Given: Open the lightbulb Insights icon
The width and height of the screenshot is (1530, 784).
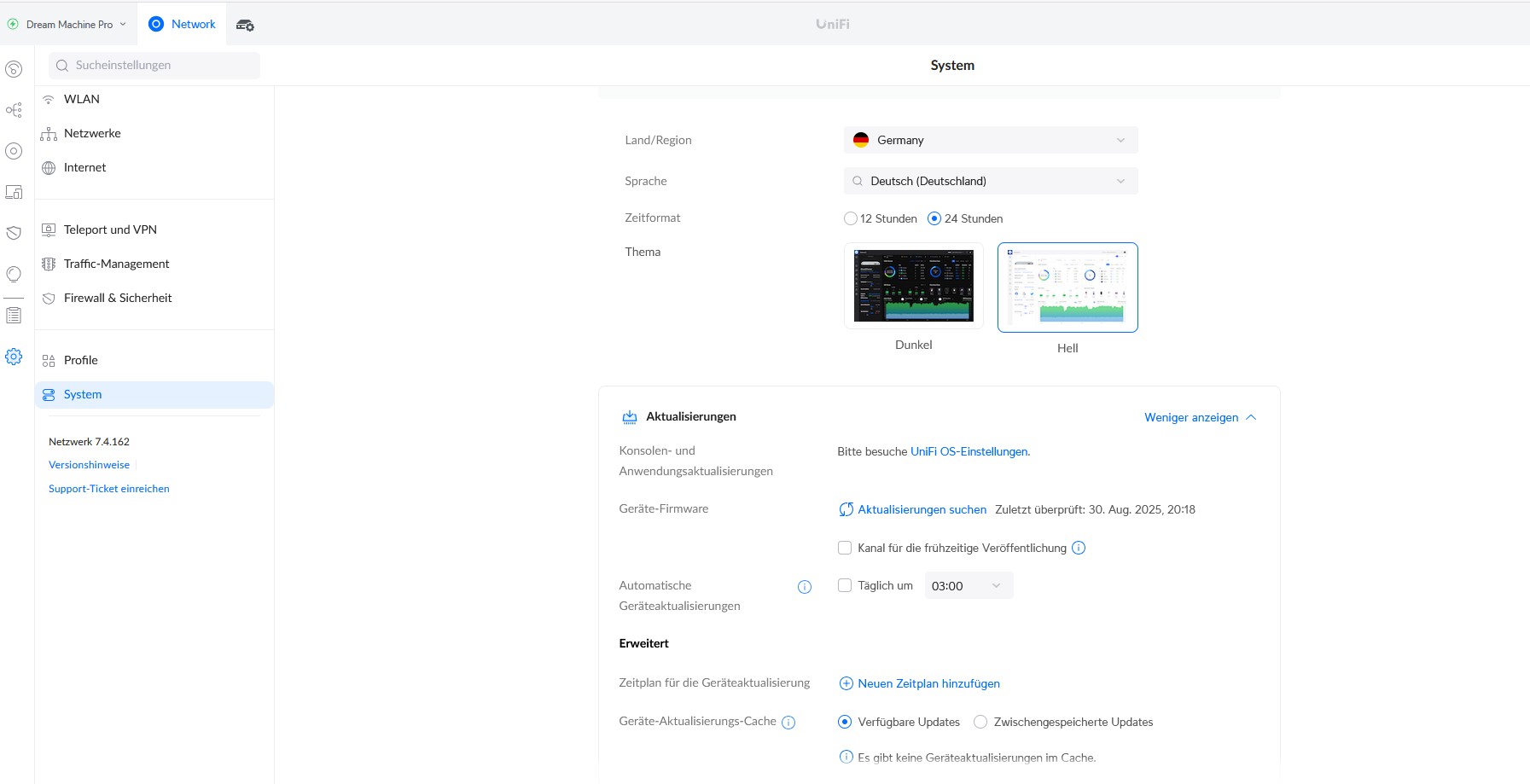Looking at the screenshot, I should pyautogui.click(x=14, y=274).
